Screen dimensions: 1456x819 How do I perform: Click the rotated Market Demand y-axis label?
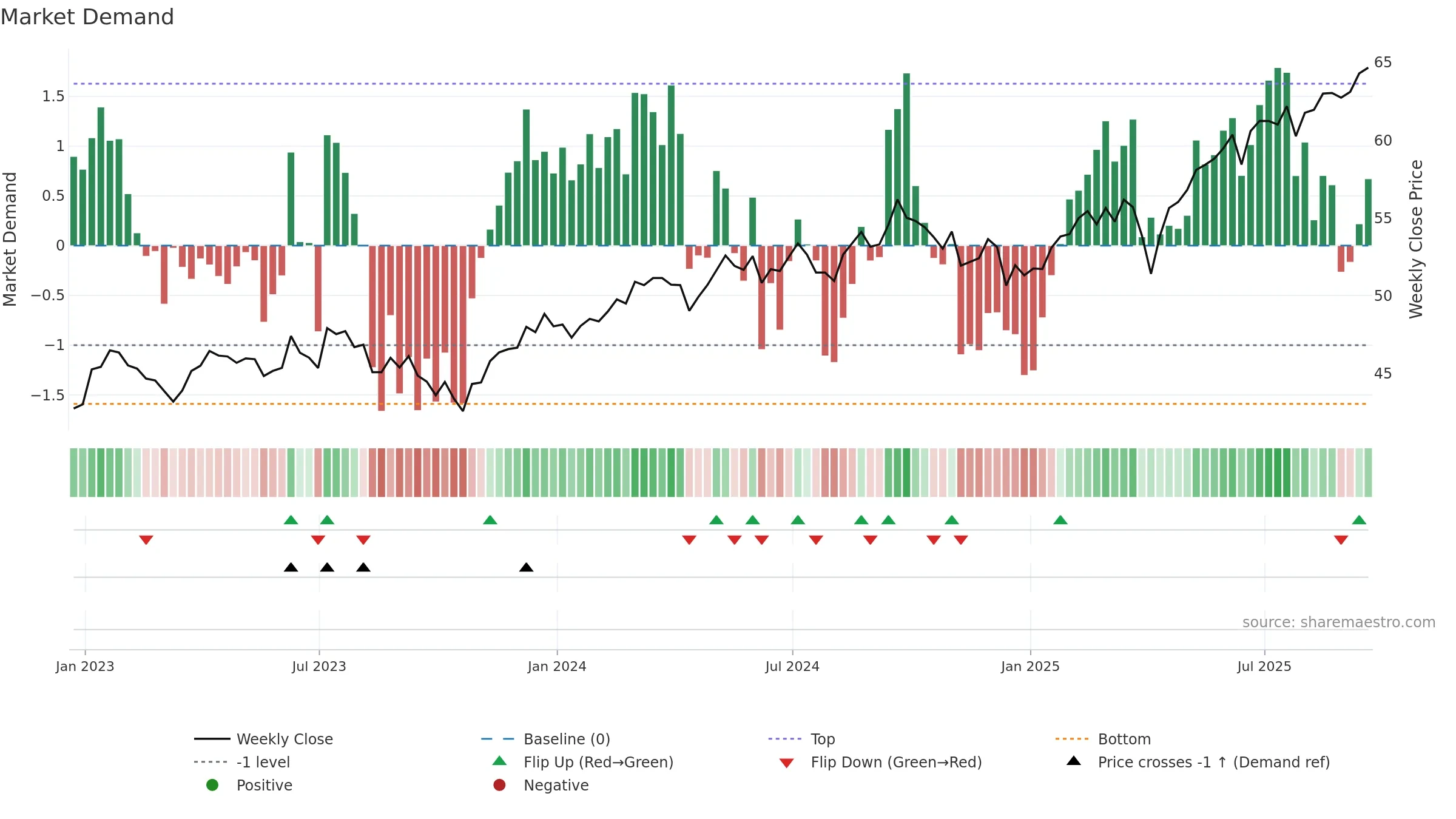10,239
